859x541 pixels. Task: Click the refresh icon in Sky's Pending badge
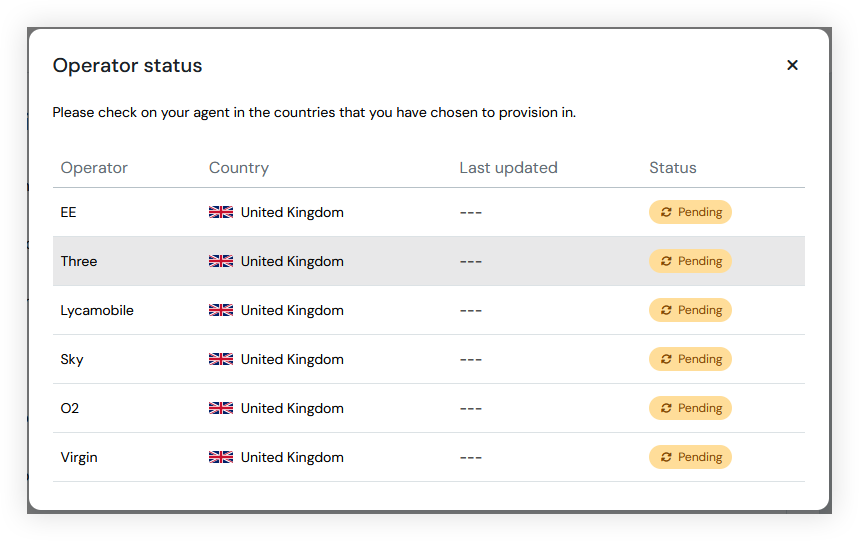pos(666,359)
